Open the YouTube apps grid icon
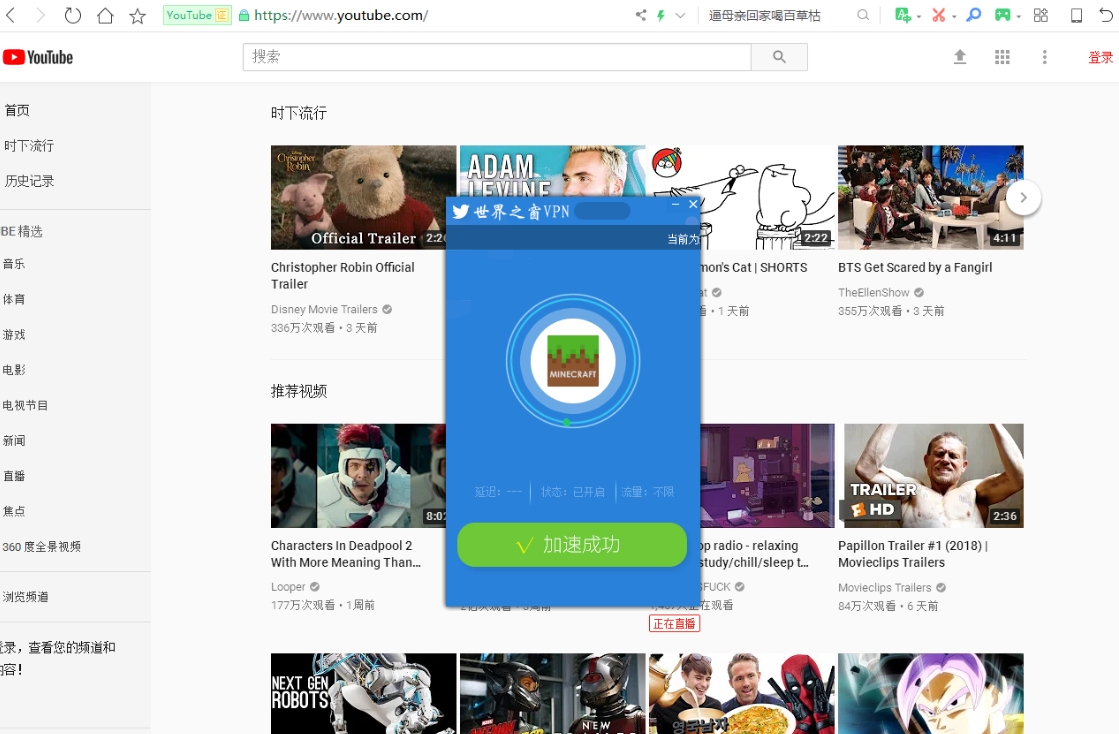This screenshot has width=1119, height=734. (1002, 57)
